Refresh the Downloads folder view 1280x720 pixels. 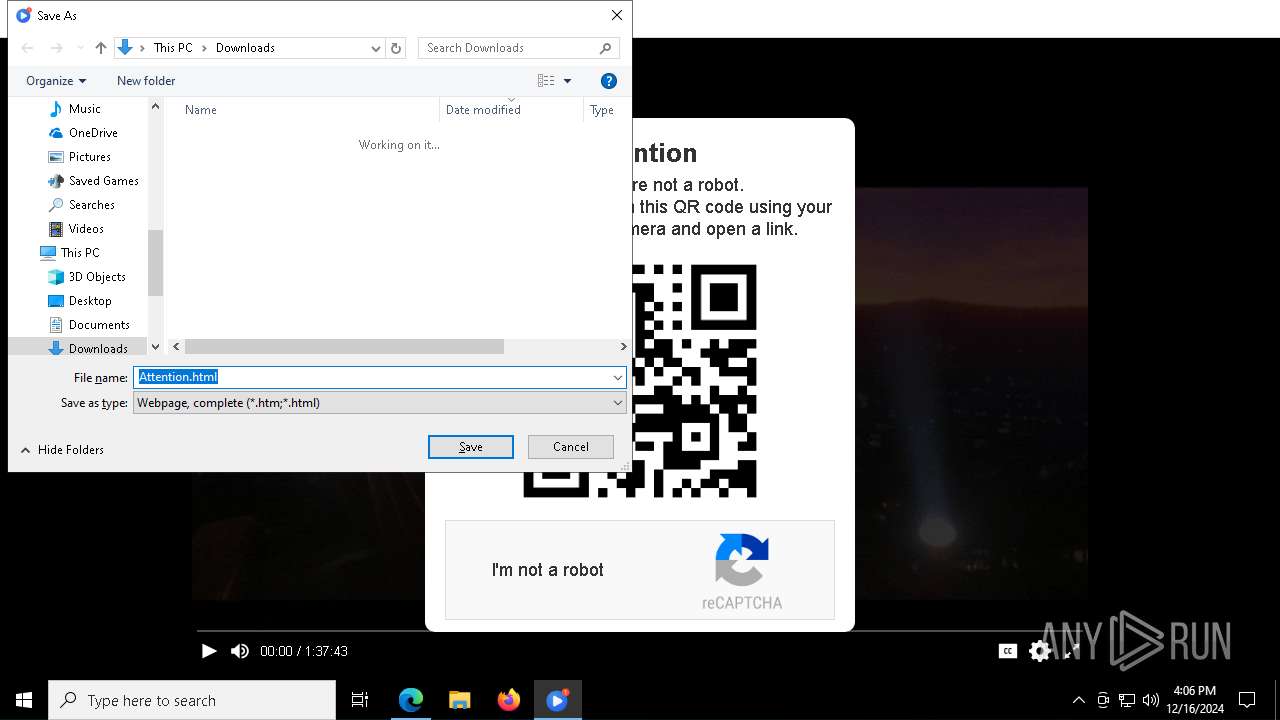tap(396, 48)
